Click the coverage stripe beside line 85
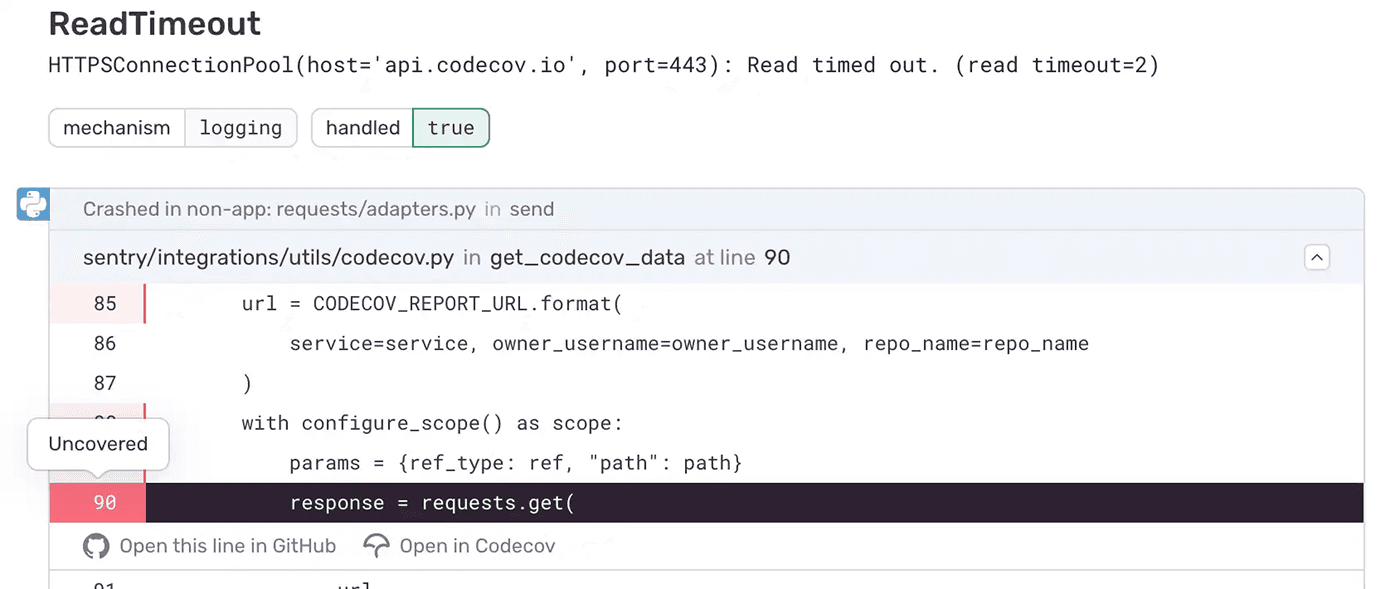 [145, 303]
